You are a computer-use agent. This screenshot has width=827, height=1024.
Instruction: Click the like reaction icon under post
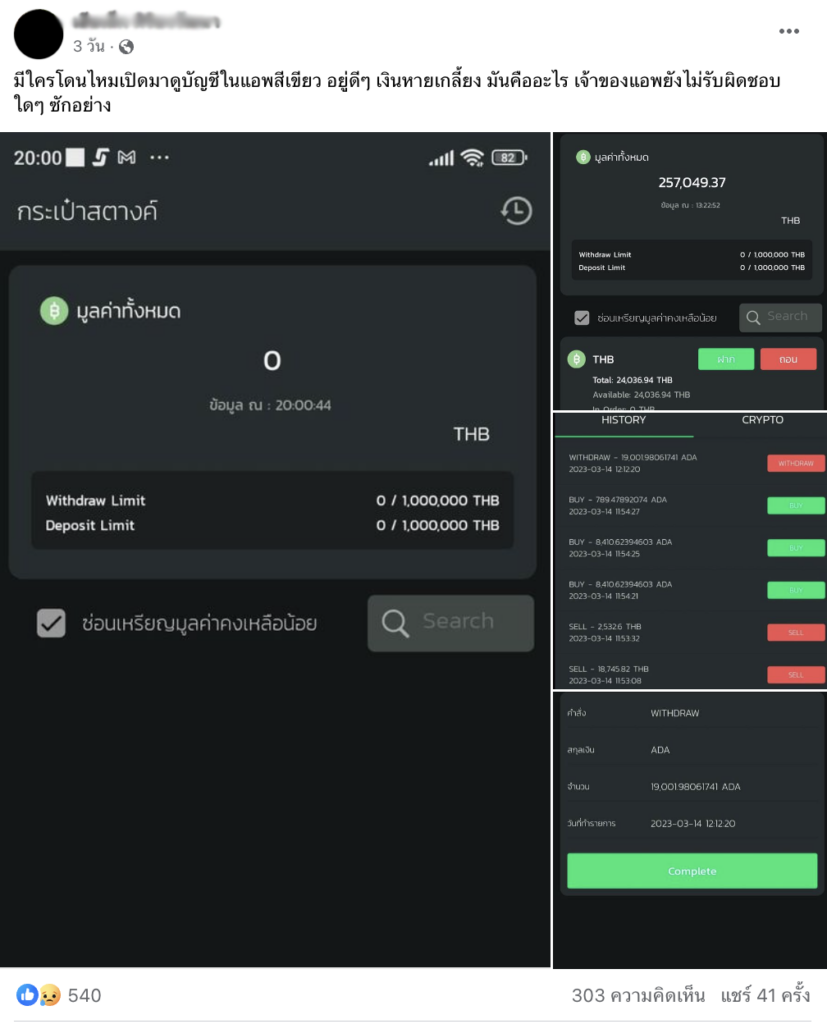point(27,995)
